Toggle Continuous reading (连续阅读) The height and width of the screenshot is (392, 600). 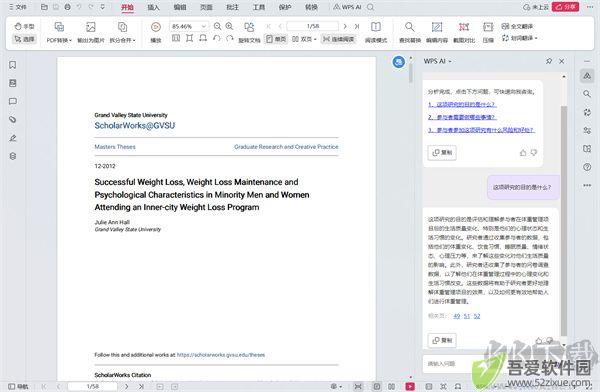point(339,39)
